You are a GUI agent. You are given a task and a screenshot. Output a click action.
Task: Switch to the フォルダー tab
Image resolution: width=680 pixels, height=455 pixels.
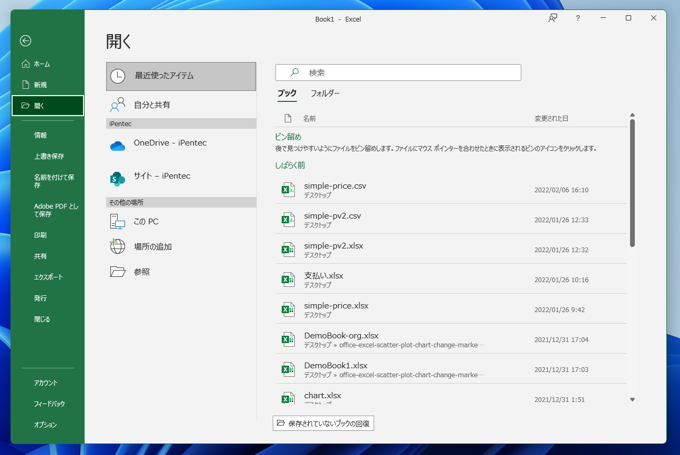pyautogui.click(x=325, y=94)
